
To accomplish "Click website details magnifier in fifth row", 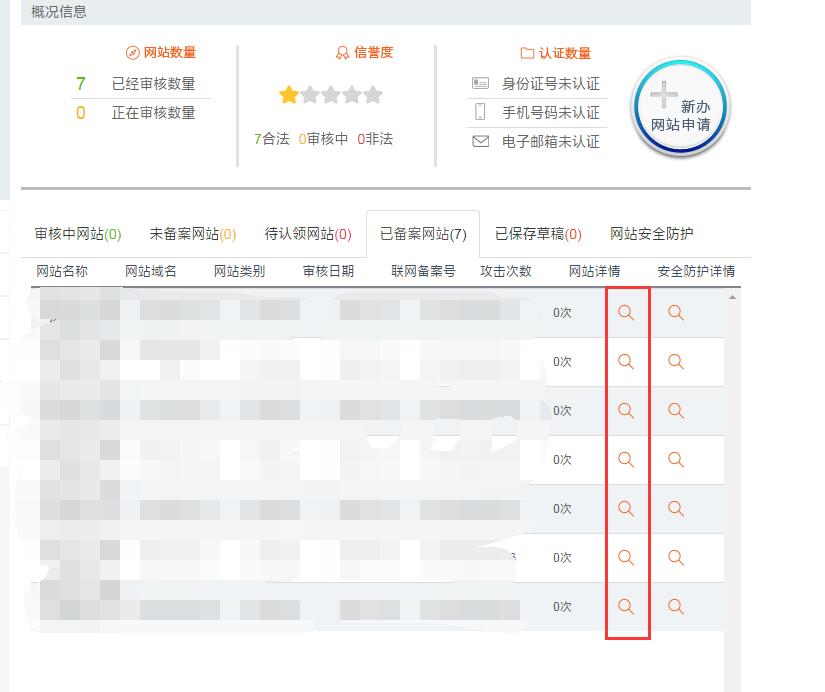I will (x=626, y=508).
